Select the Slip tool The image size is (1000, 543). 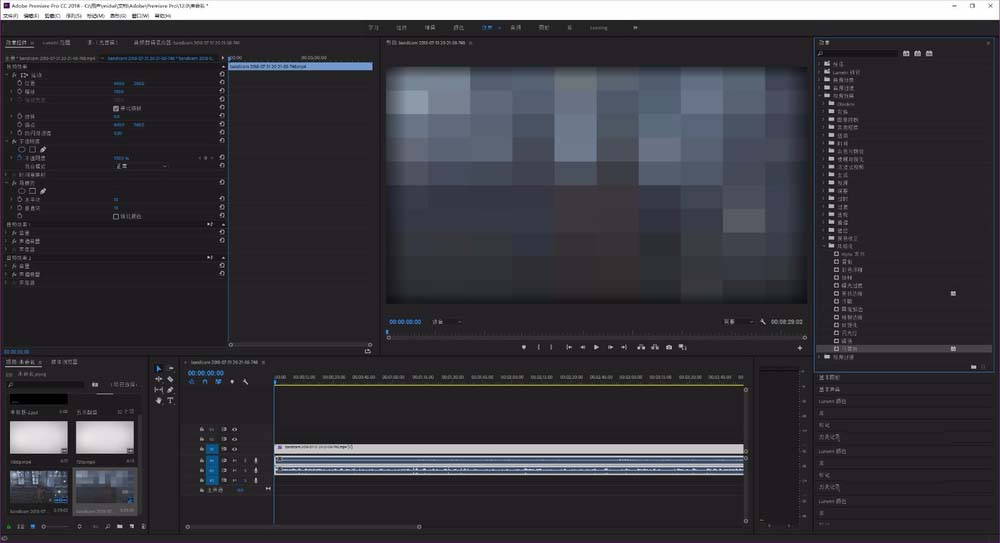[159, 390]
